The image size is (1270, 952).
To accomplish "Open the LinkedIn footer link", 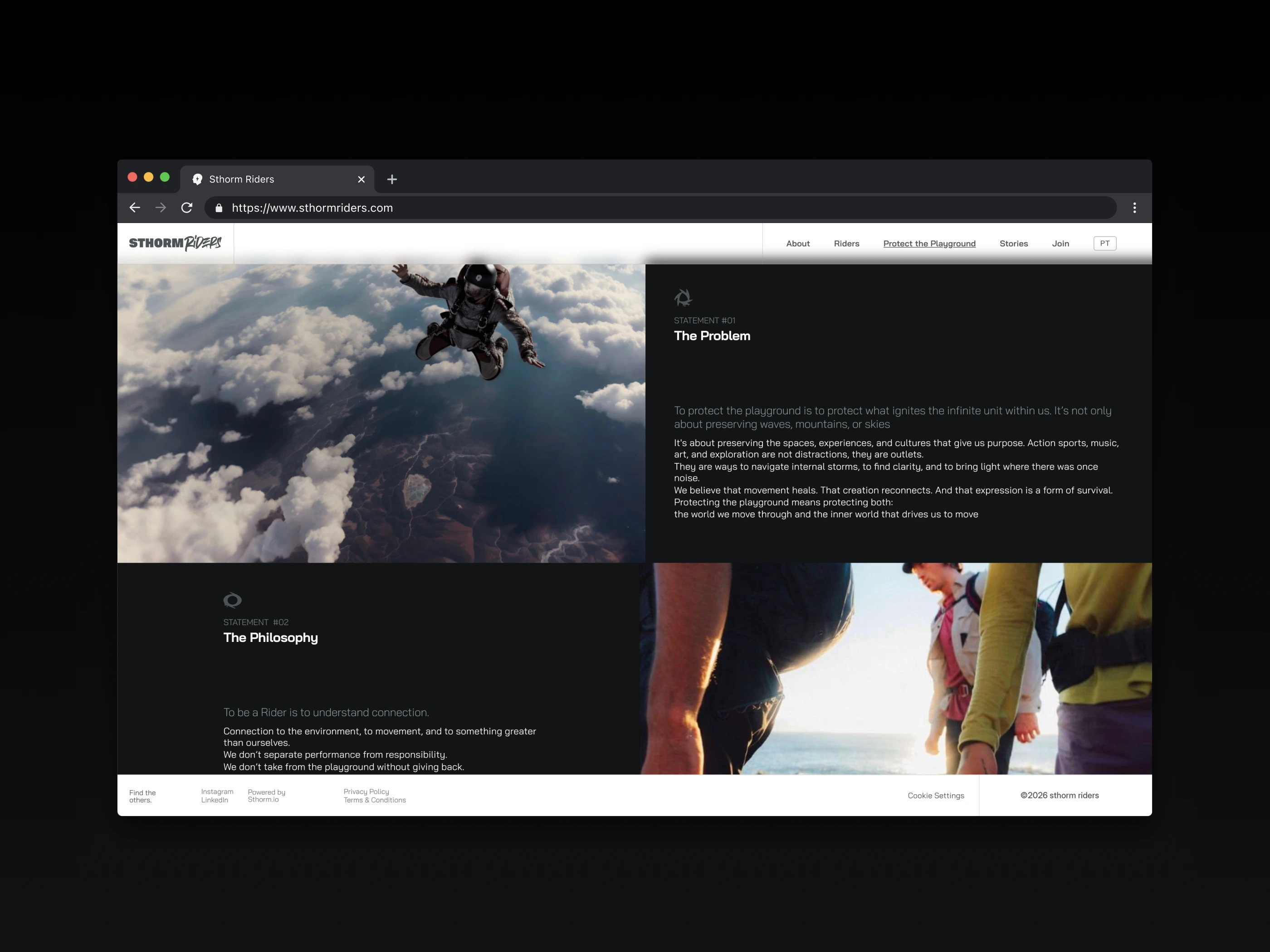I will (x=214, y=800).
